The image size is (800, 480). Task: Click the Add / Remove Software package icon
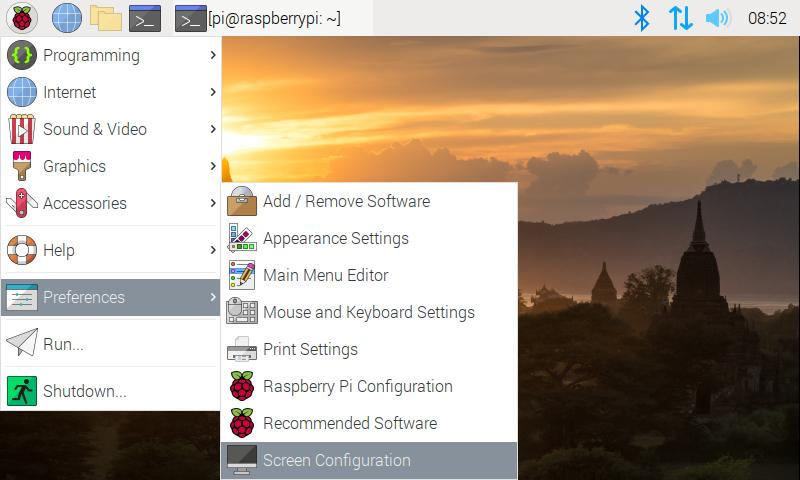pos(242,201)
